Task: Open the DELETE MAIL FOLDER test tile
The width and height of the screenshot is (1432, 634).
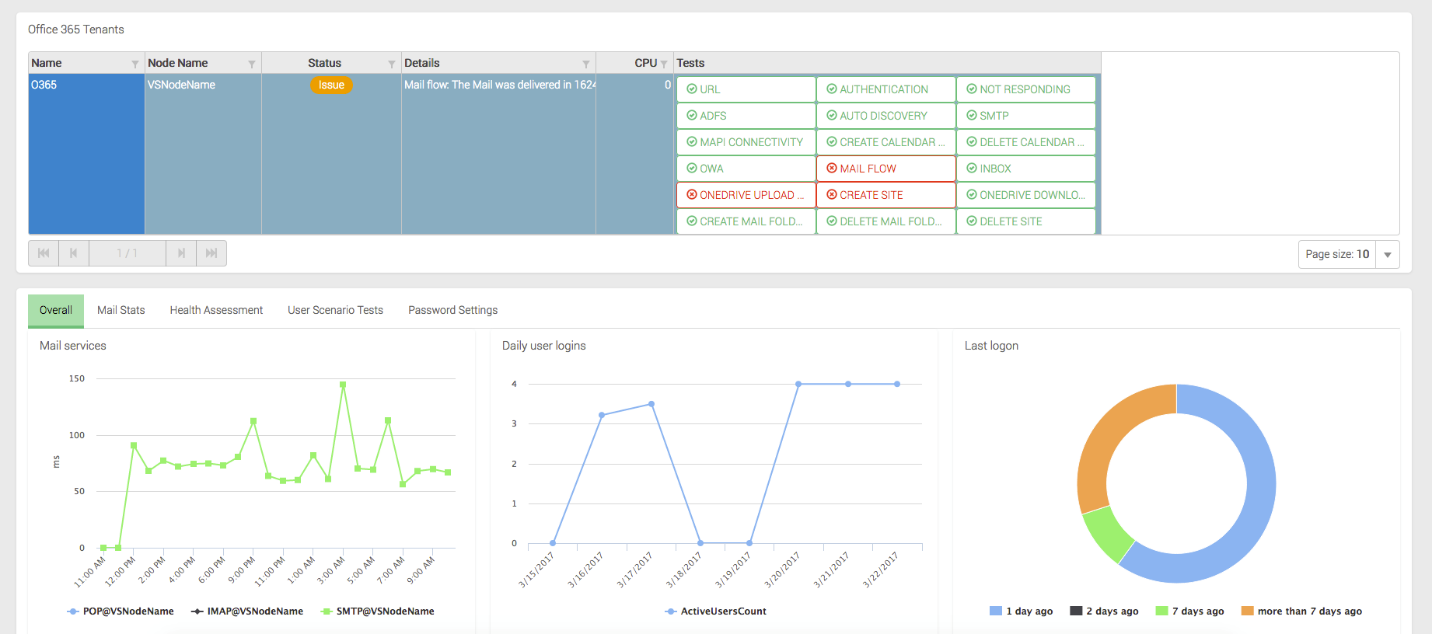Action: point(886,221)
